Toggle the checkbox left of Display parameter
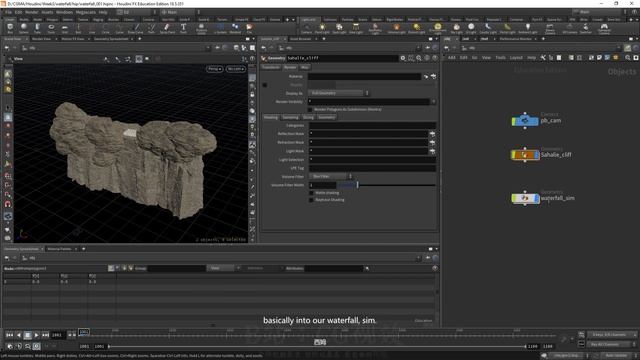Screen dimensions: 640x360 coord(264,85)
